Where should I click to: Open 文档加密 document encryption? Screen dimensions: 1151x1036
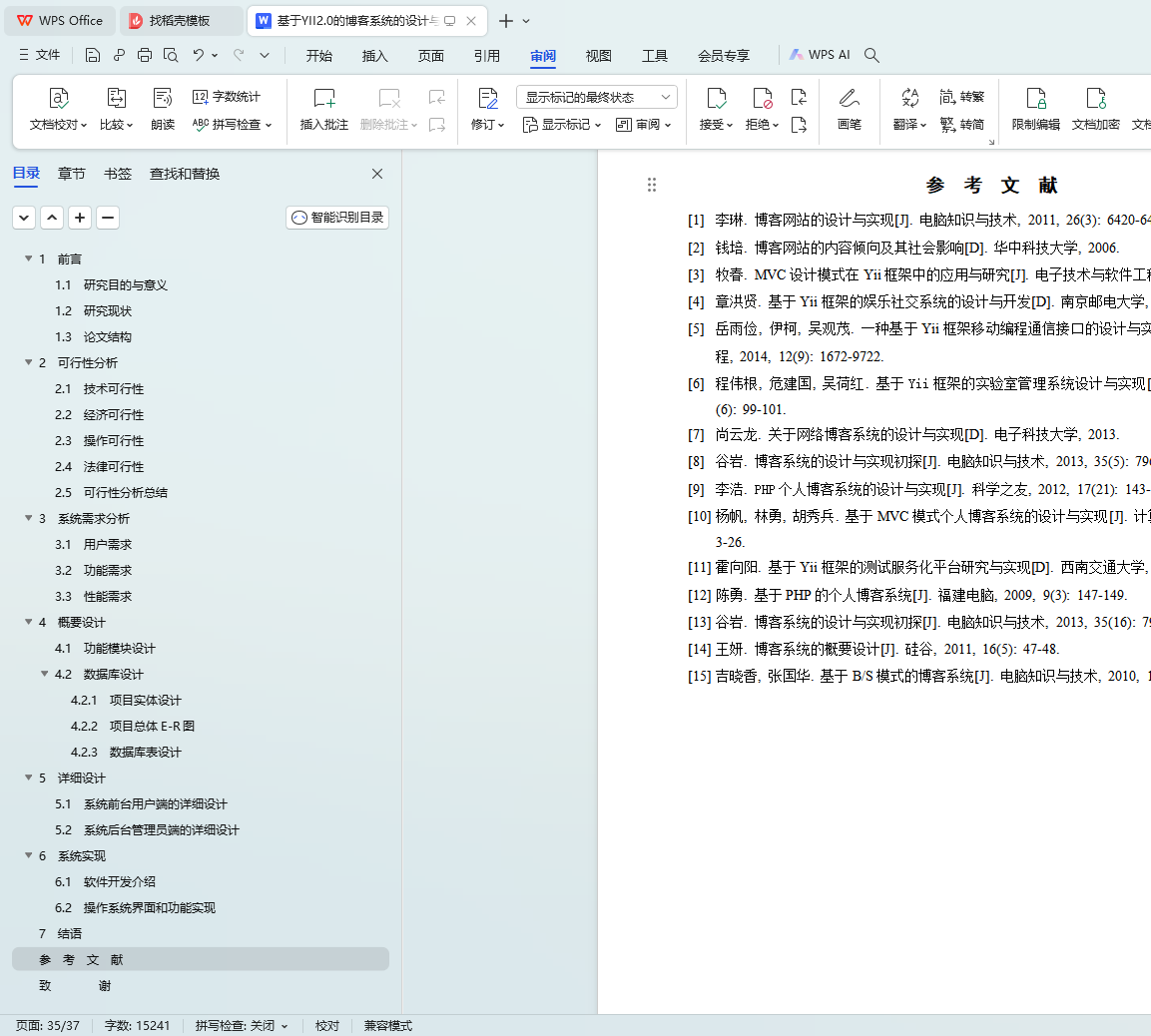point(1095,110)
